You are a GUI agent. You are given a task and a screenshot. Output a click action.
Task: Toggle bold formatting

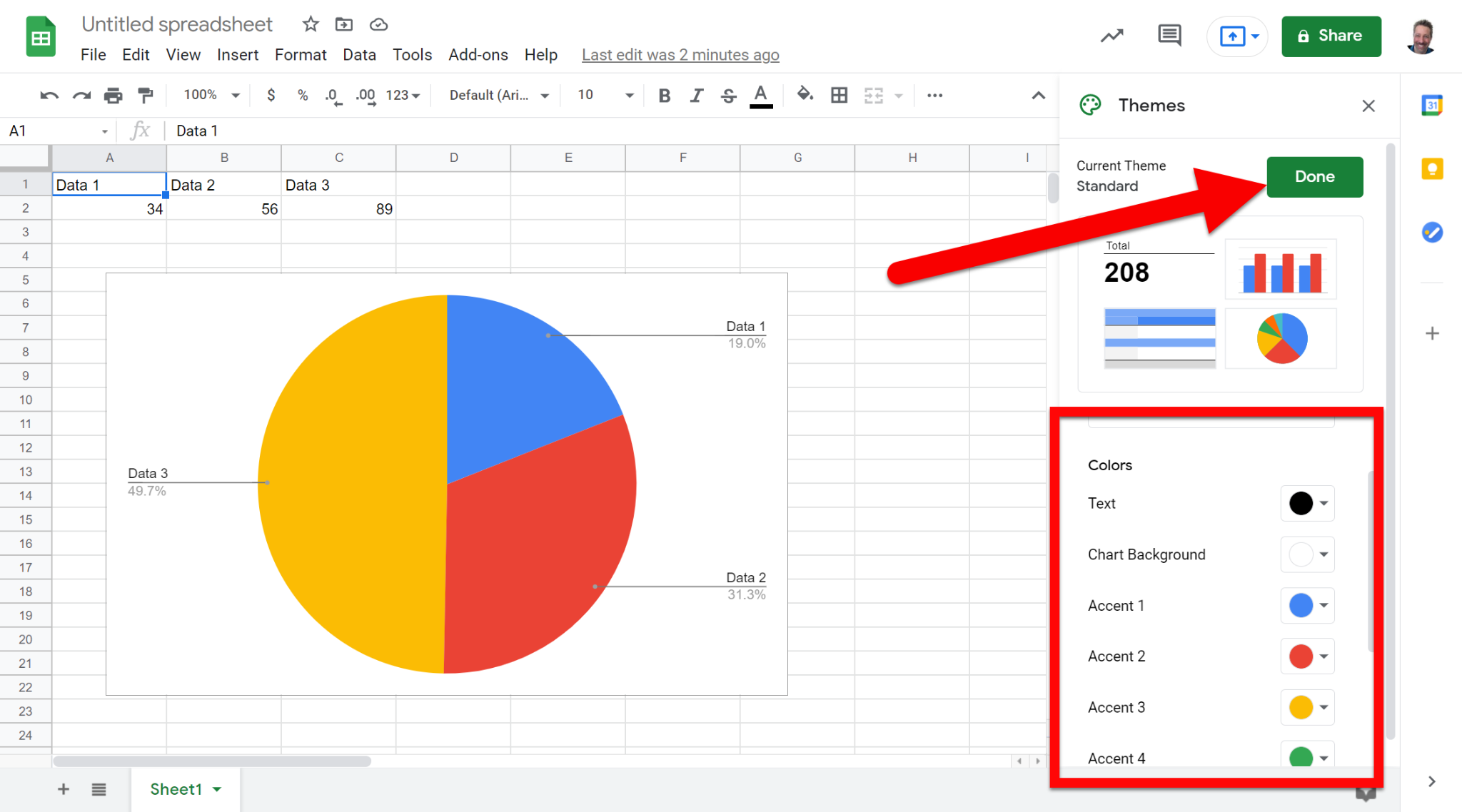pos(664,96)
